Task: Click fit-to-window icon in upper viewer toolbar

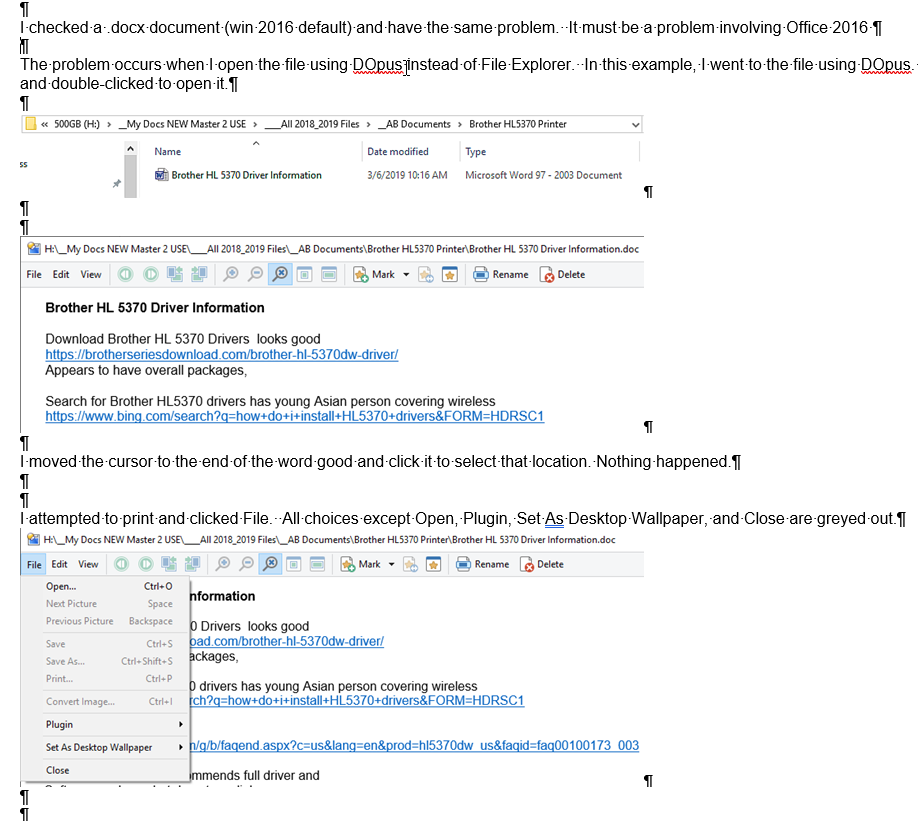Action: [x=329, y=274]
